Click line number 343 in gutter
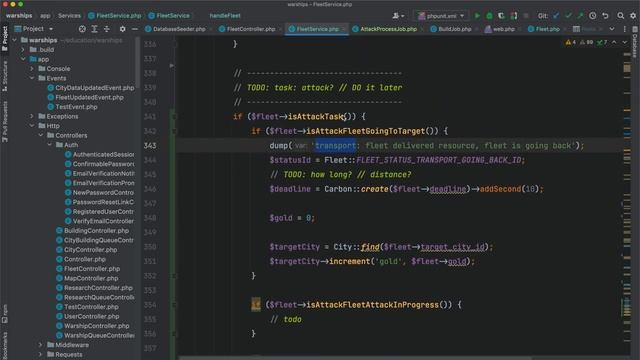The width and height of the screenshot is (640, 360). click(x=150, y=145)
